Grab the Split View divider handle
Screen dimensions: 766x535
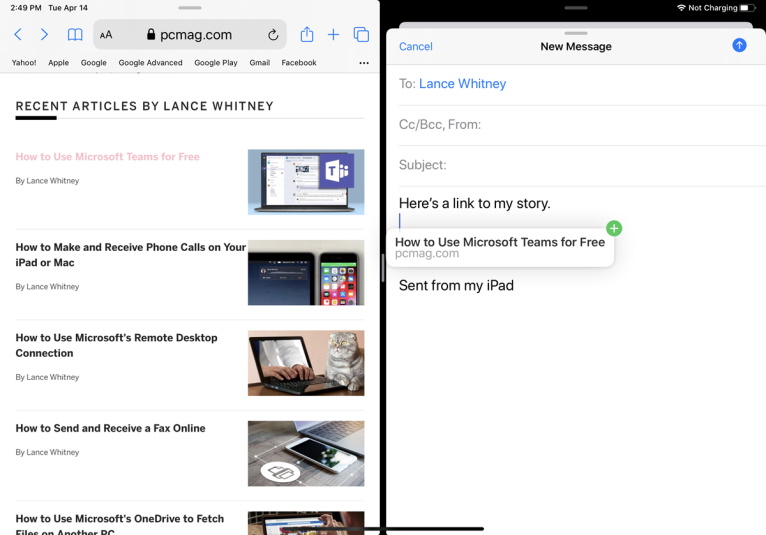(x=383, y=268)
